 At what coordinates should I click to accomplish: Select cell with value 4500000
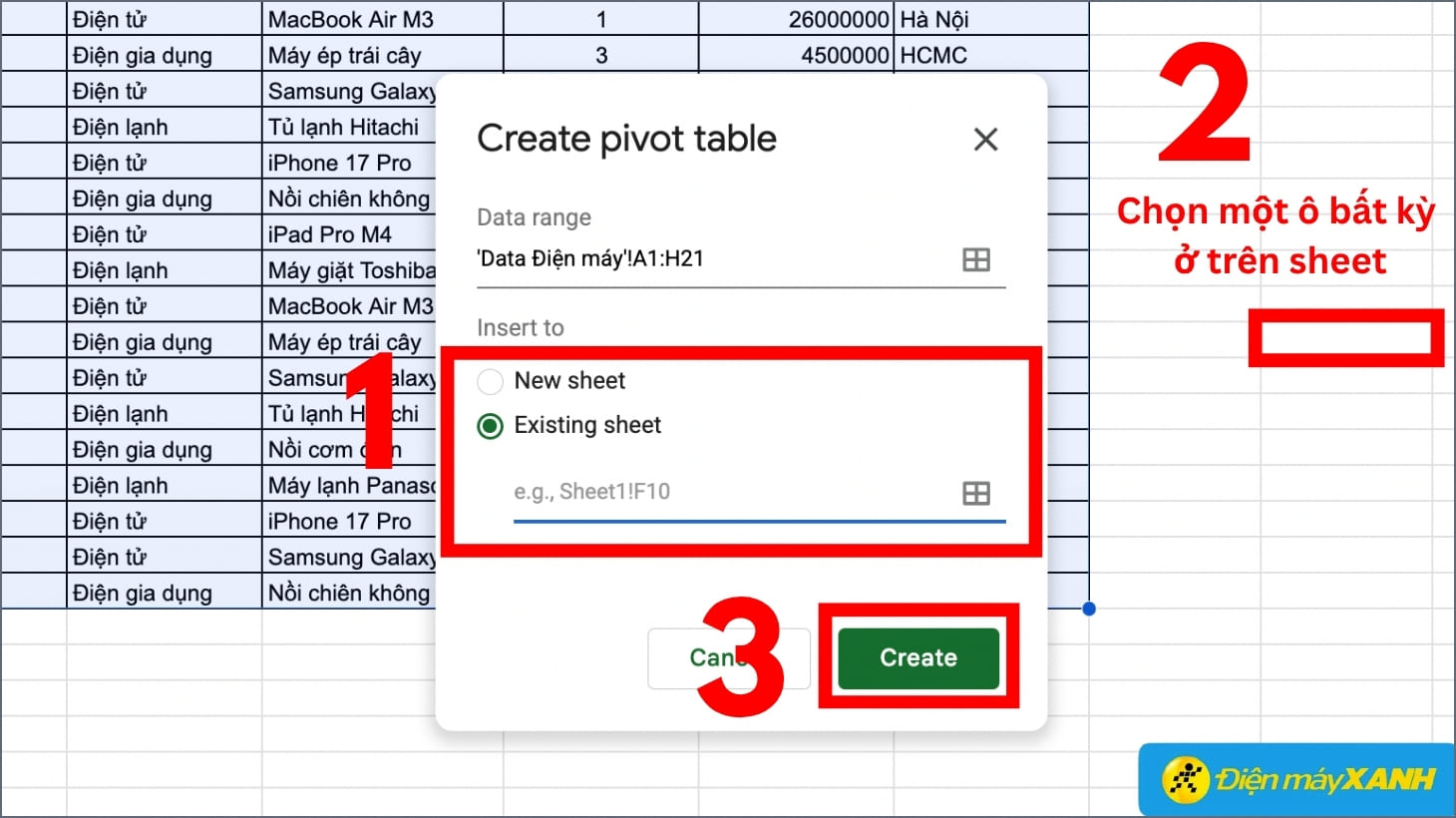(x=796, y=55)
